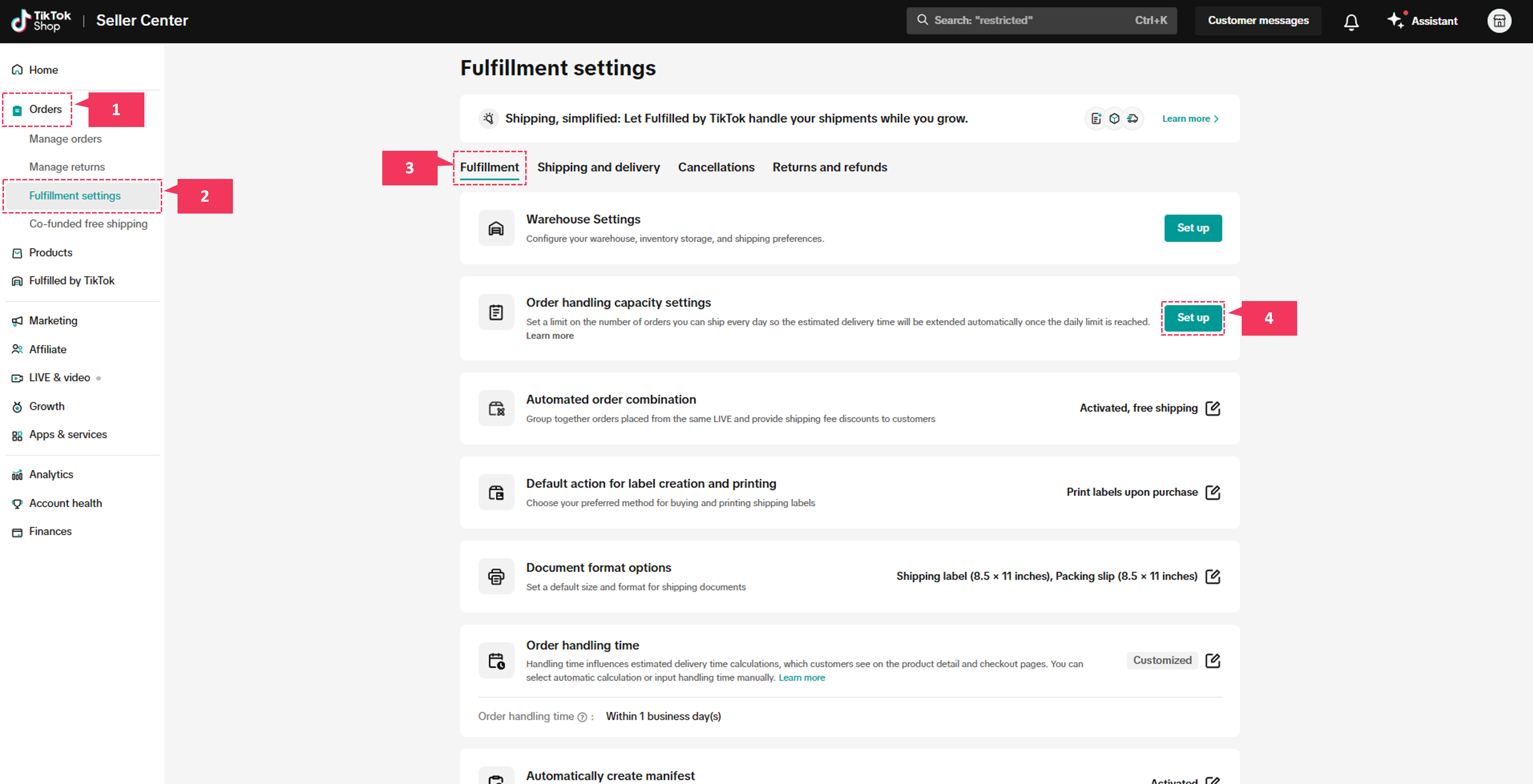
Task: Expand the Marketing sidebar menu
Action: pyautogui.click(x=53, y=321)
